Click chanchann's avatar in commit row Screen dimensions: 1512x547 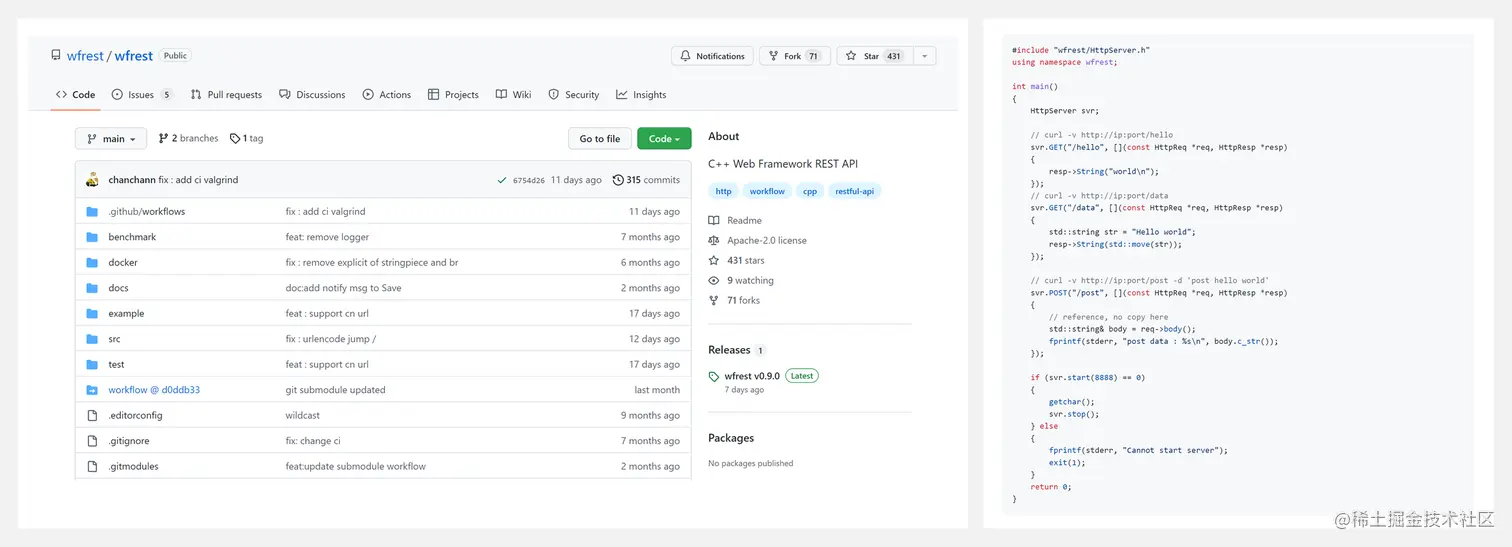(92, 180)
